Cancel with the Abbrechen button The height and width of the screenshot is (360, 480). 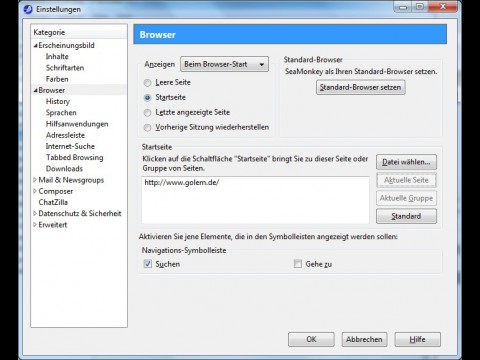click(364, 339)
